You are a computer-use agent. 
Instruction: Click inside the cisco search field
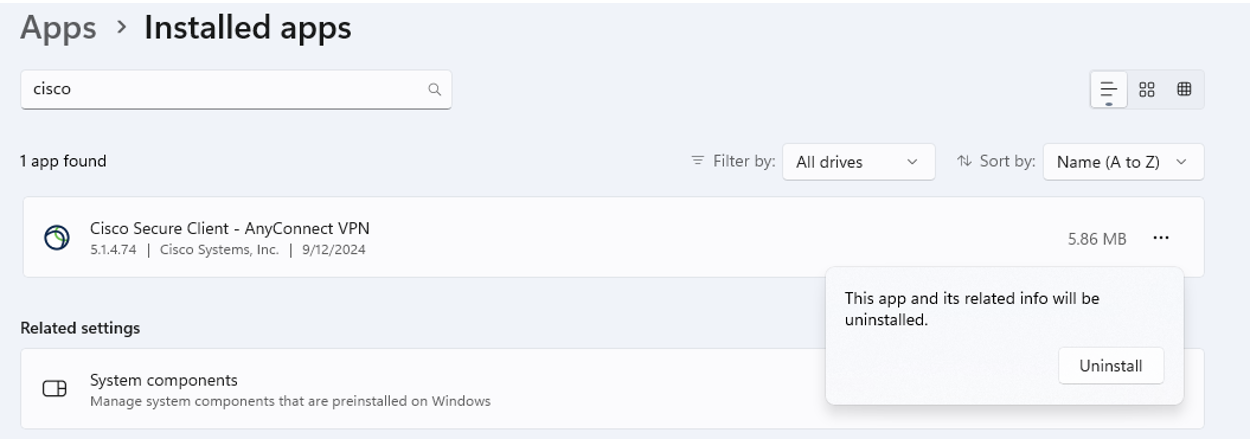click(220, 89)
